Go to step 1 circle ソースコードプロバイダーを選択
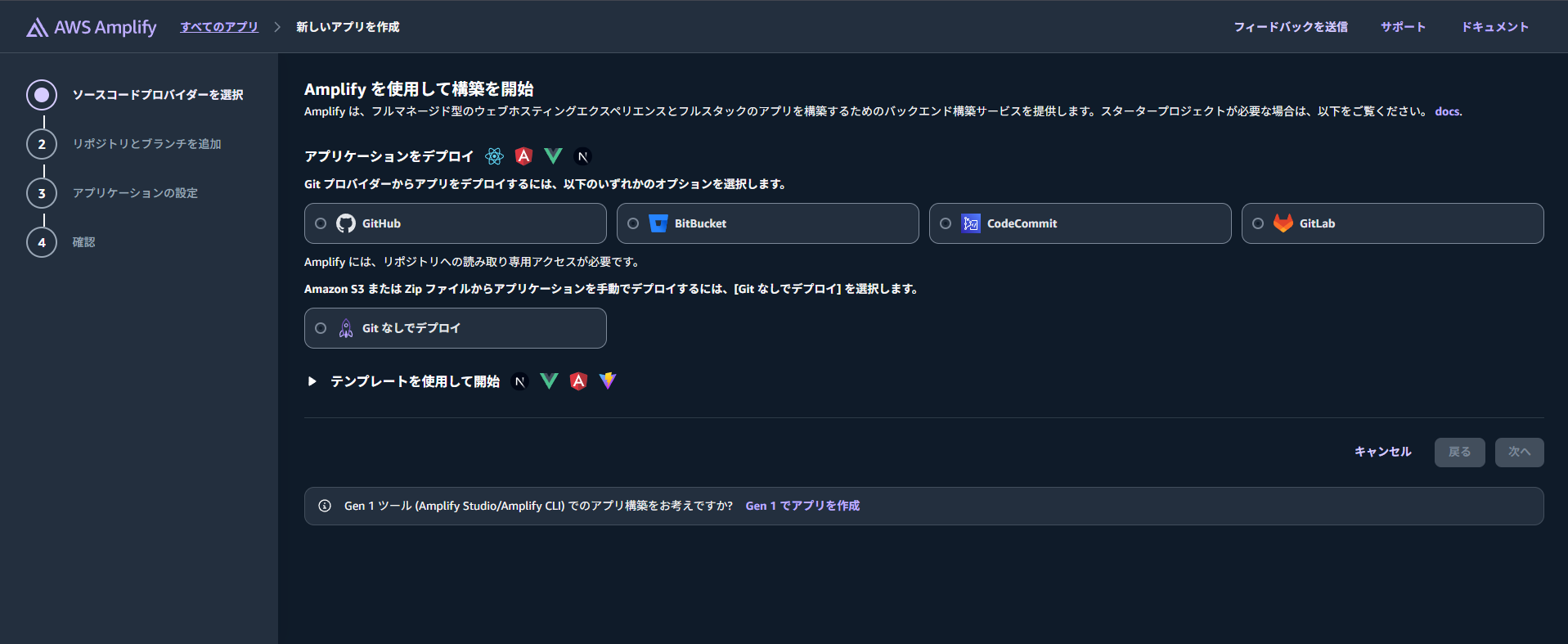 42,95
